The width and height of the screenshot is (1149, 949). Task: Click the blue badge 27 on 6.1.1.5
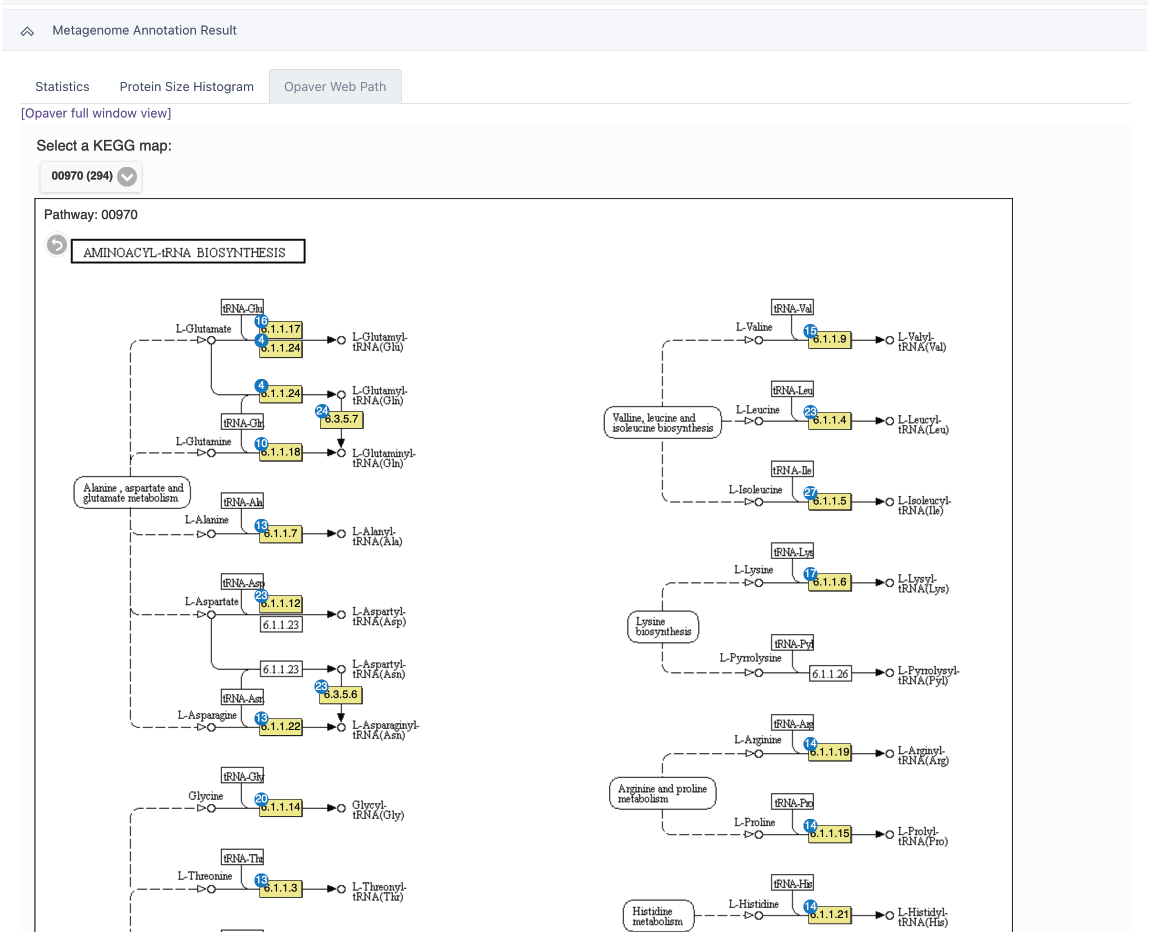pos(810,493)
